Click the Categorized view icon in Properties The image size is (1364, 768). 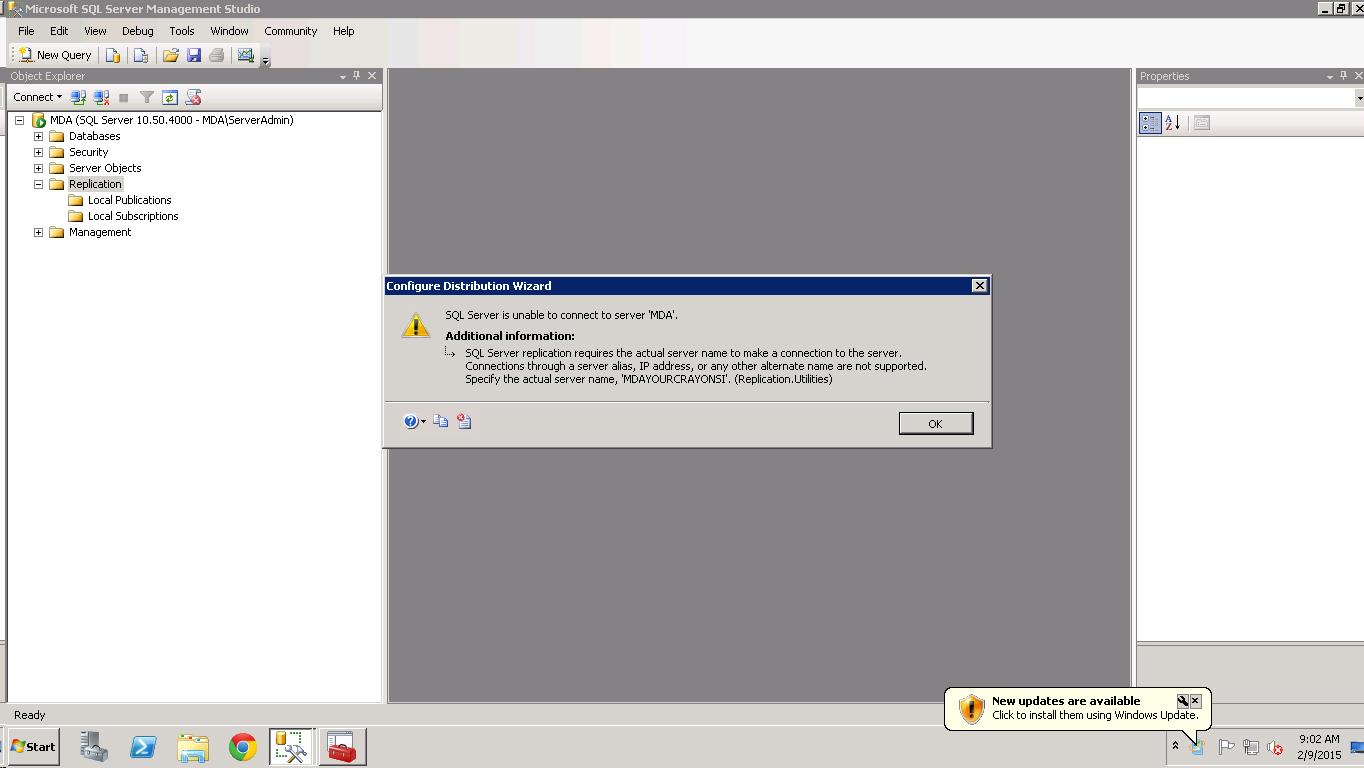click(x=1150, y=122)
